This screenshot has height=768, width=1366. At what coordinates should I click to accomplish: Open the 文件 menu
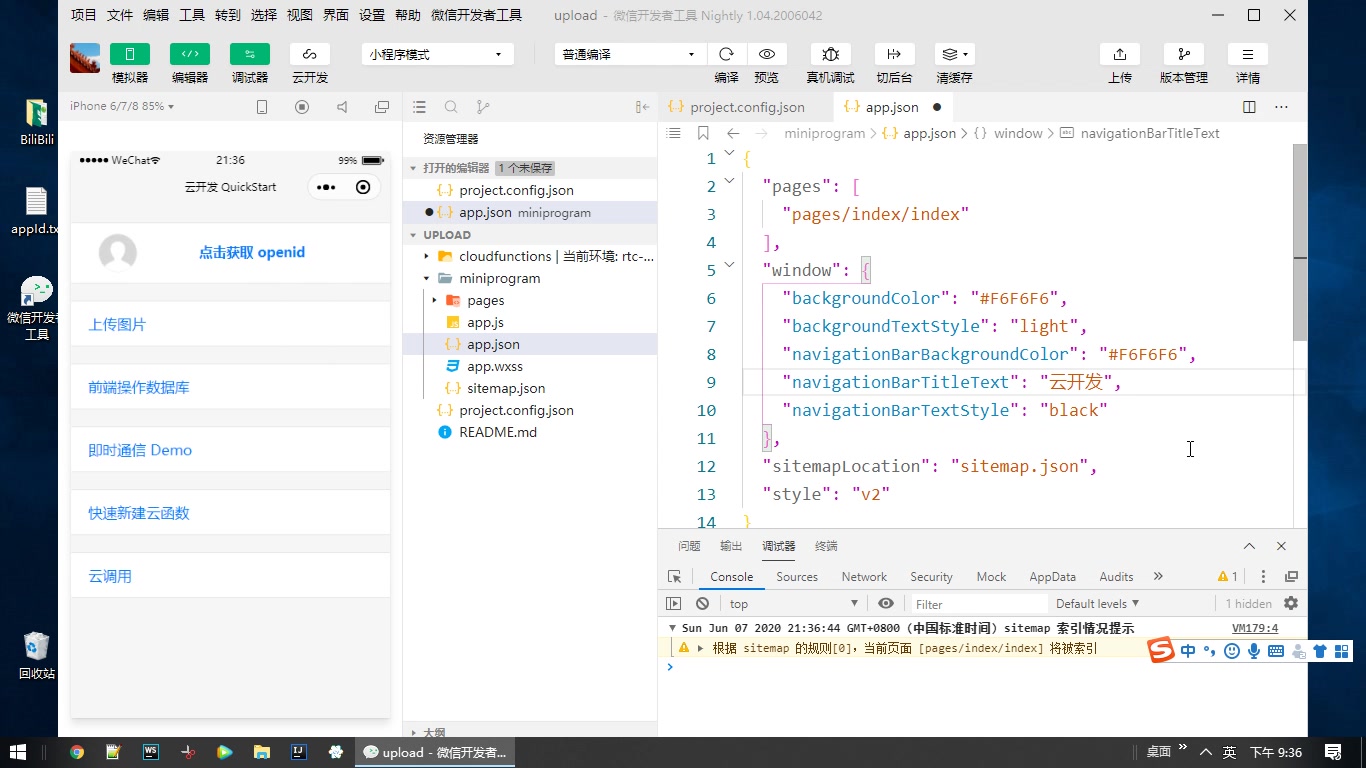click(120, 15)
